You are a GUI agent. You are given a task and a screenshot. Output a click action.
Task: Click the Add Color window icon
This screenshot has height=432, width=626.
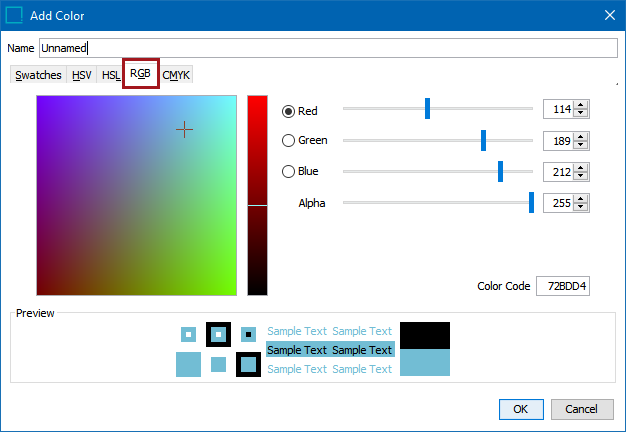(16, 15)
